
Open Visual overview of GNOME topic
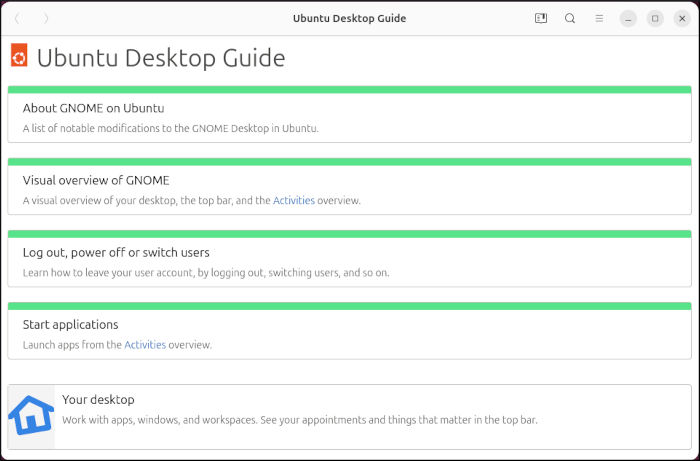point(96,180)
